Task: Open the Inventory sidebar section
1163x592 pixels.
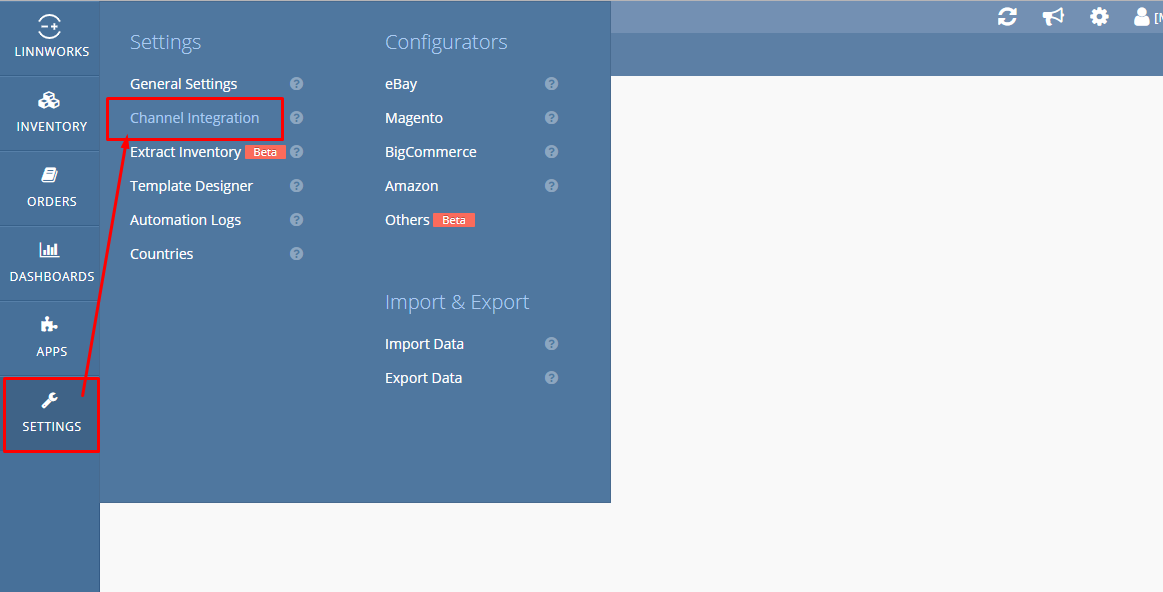Action: [x=50, y=113]
